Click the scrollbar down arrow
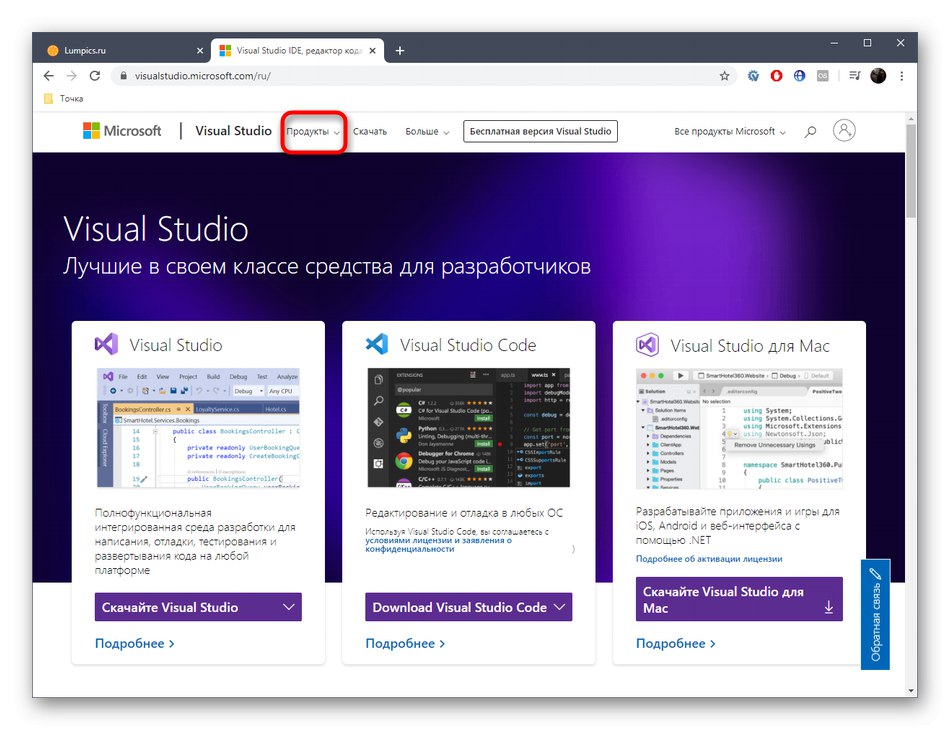The height and width of the screenshot is (730, 950). pos(911,691)
